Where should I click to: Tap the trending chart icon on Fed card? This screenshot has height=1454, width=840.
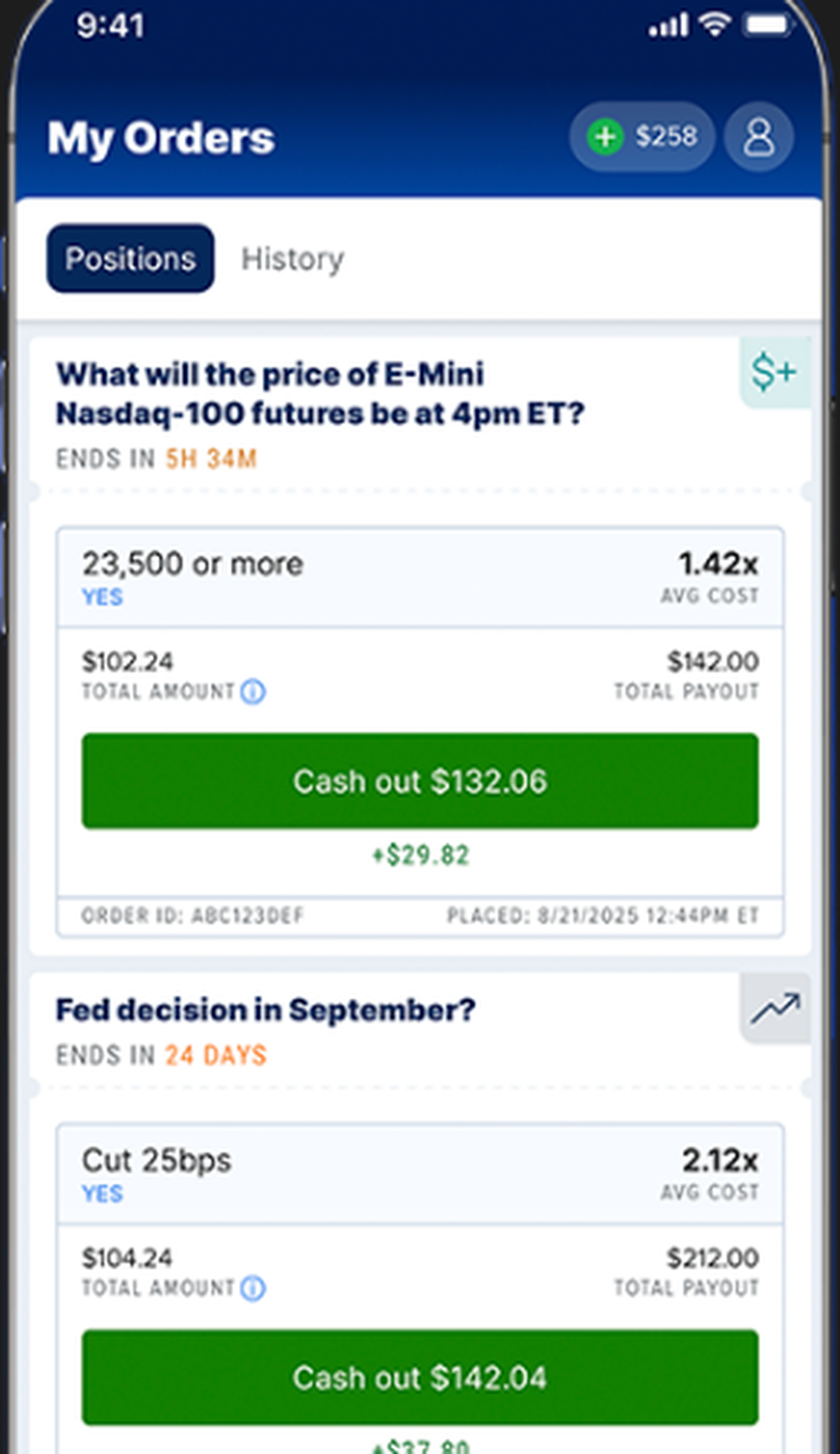point(774,1006)
